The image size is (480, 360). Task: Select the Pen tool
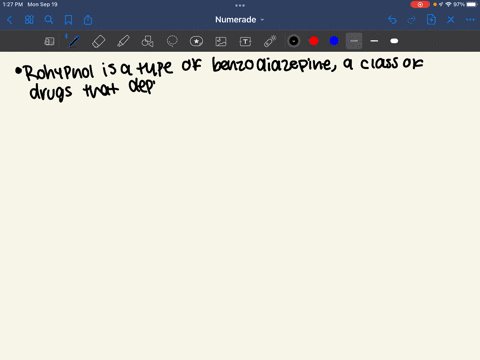coord(74,41)
